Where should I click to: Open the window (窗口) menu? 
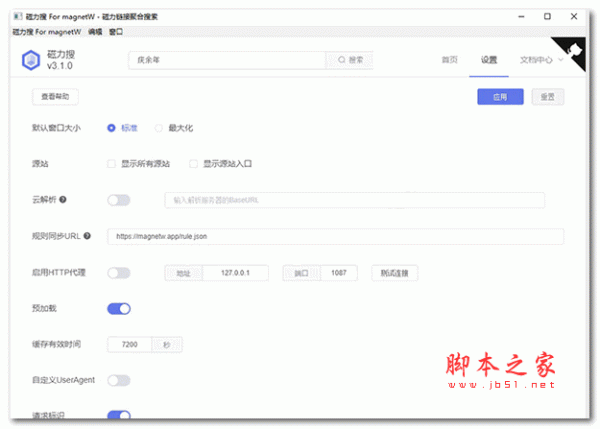tap(116, 32)
